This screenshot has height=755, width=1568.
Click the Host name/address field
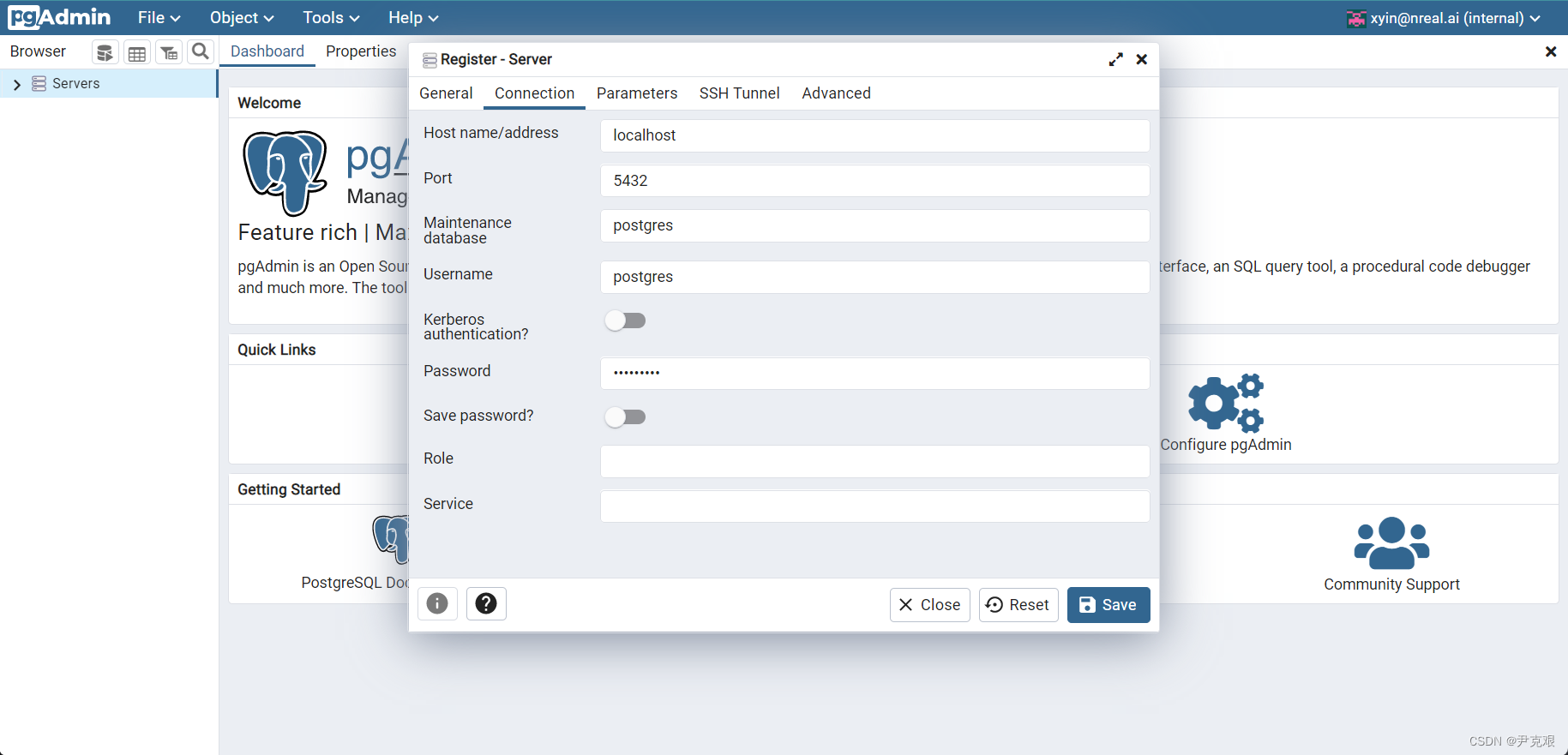[874, 135]
